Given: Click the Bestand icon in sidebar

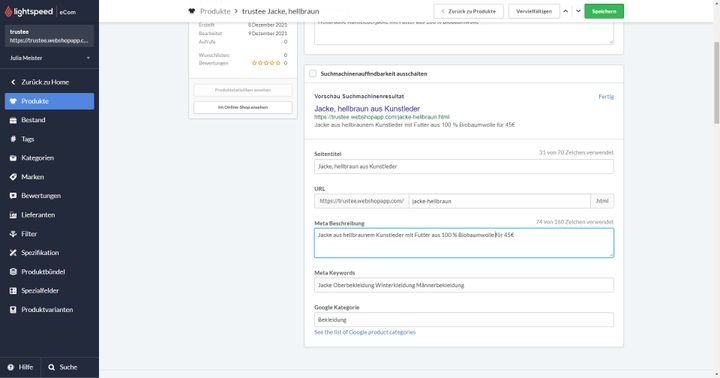Looking at the screenshot, I should [13, 120].
